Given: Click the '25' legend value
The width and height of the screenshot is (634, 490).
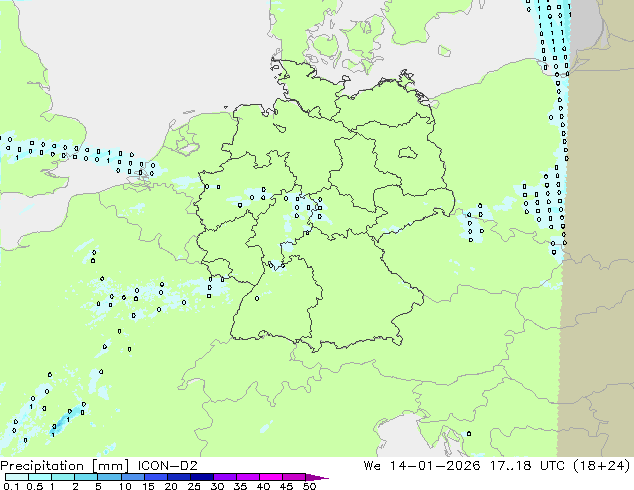Looking at the screenshot, I should pyautogui.click(x=194, y=486).
